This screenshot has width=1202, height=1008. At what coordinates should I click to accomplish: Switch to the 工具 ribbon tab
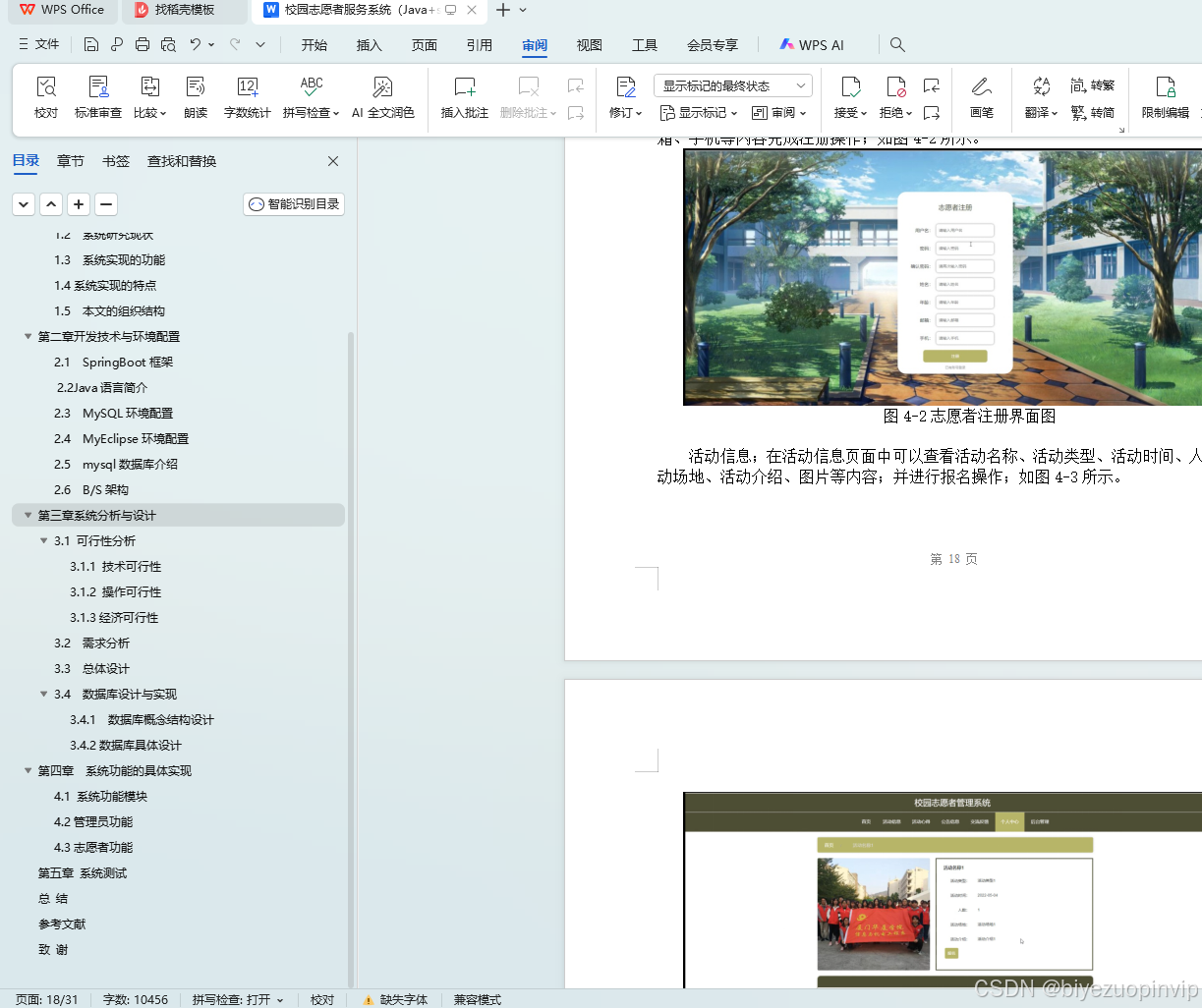pos(645,45)
